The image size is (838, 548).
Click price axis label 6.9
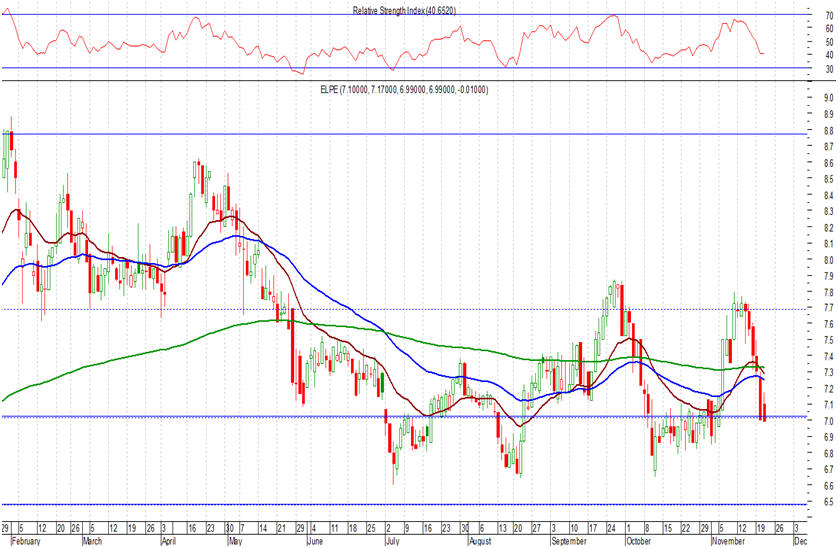coord(828,437)
